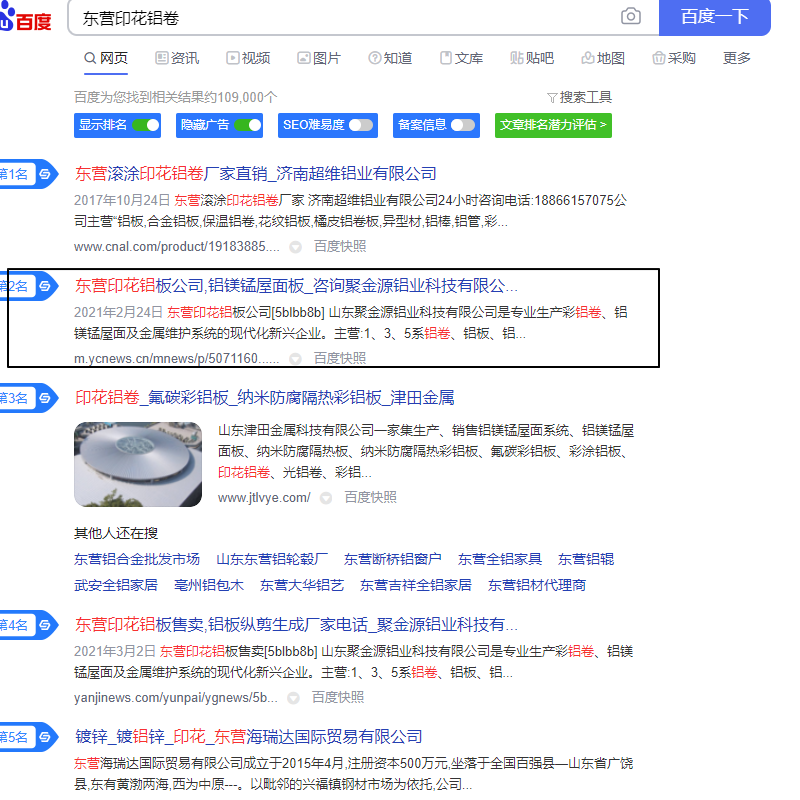Click the rank 5 badge icon
800x800 pixels.
[45, 737]
